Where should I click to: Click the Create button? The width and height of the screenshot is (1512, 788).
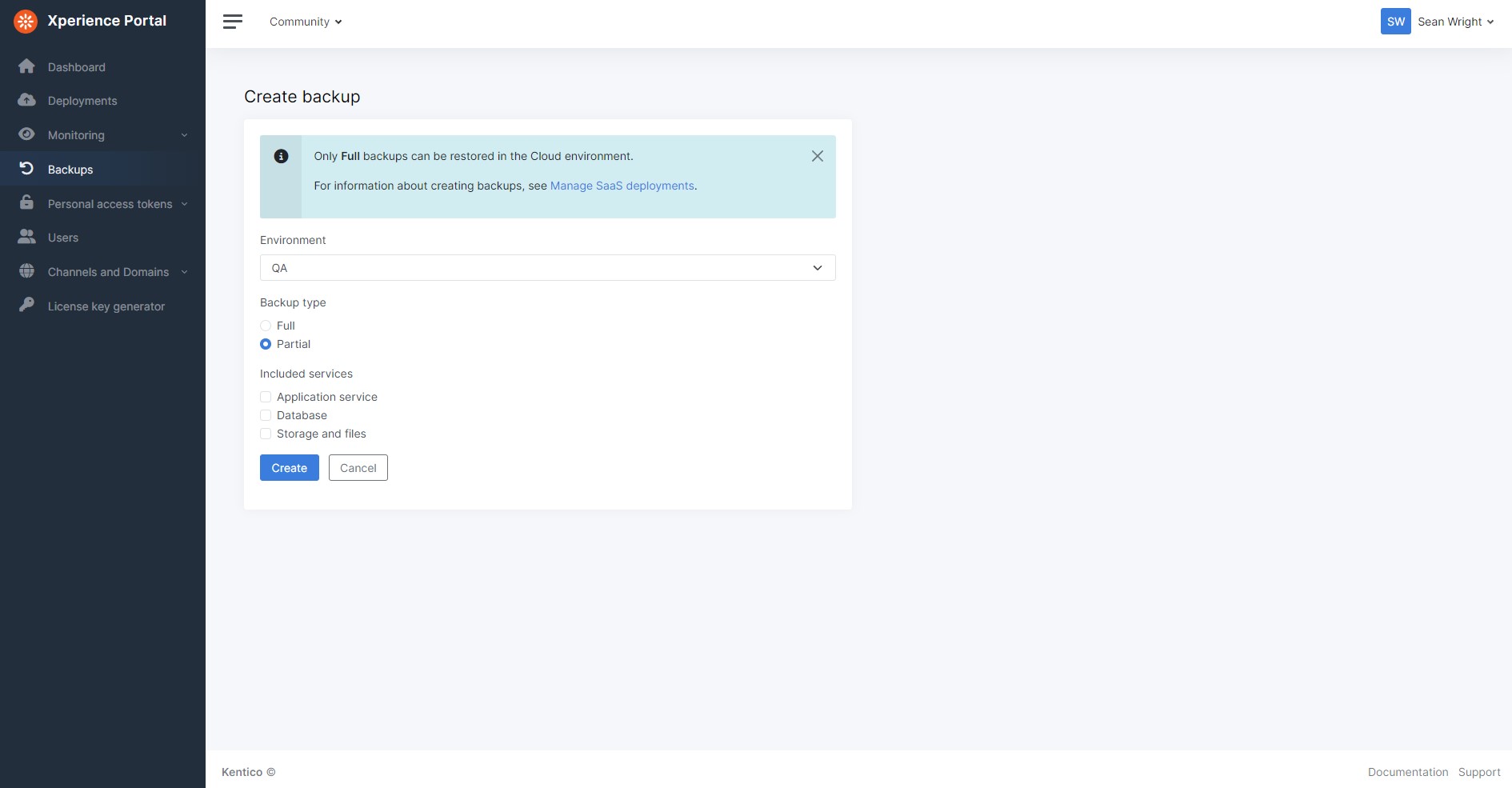pos(290,468)
